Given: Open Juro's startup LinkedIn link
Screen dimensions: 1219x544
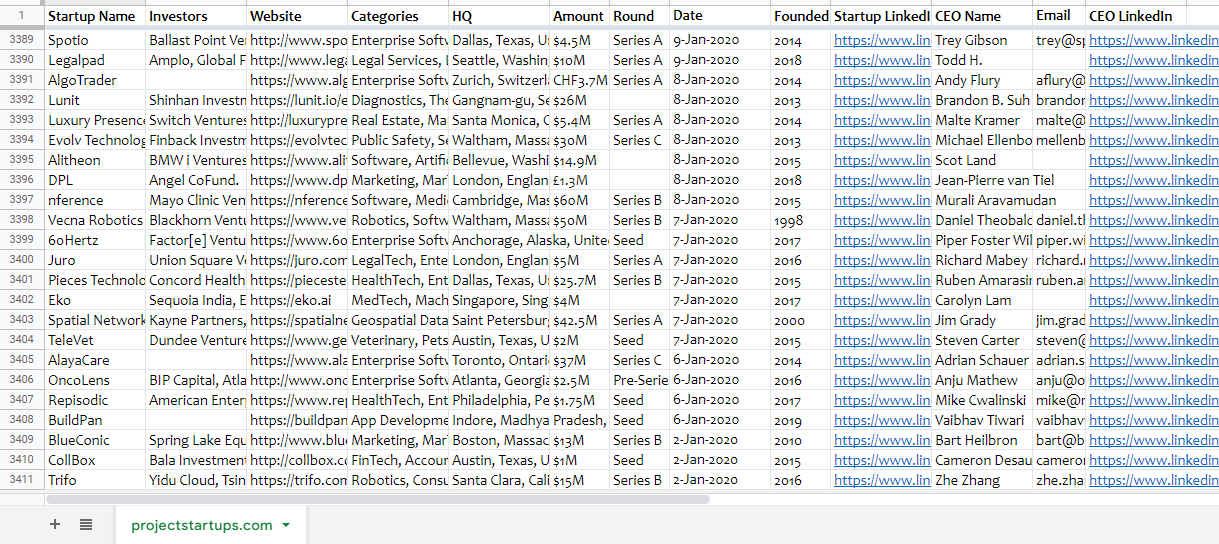Looking at the screenshot, I should coord(882,260).
